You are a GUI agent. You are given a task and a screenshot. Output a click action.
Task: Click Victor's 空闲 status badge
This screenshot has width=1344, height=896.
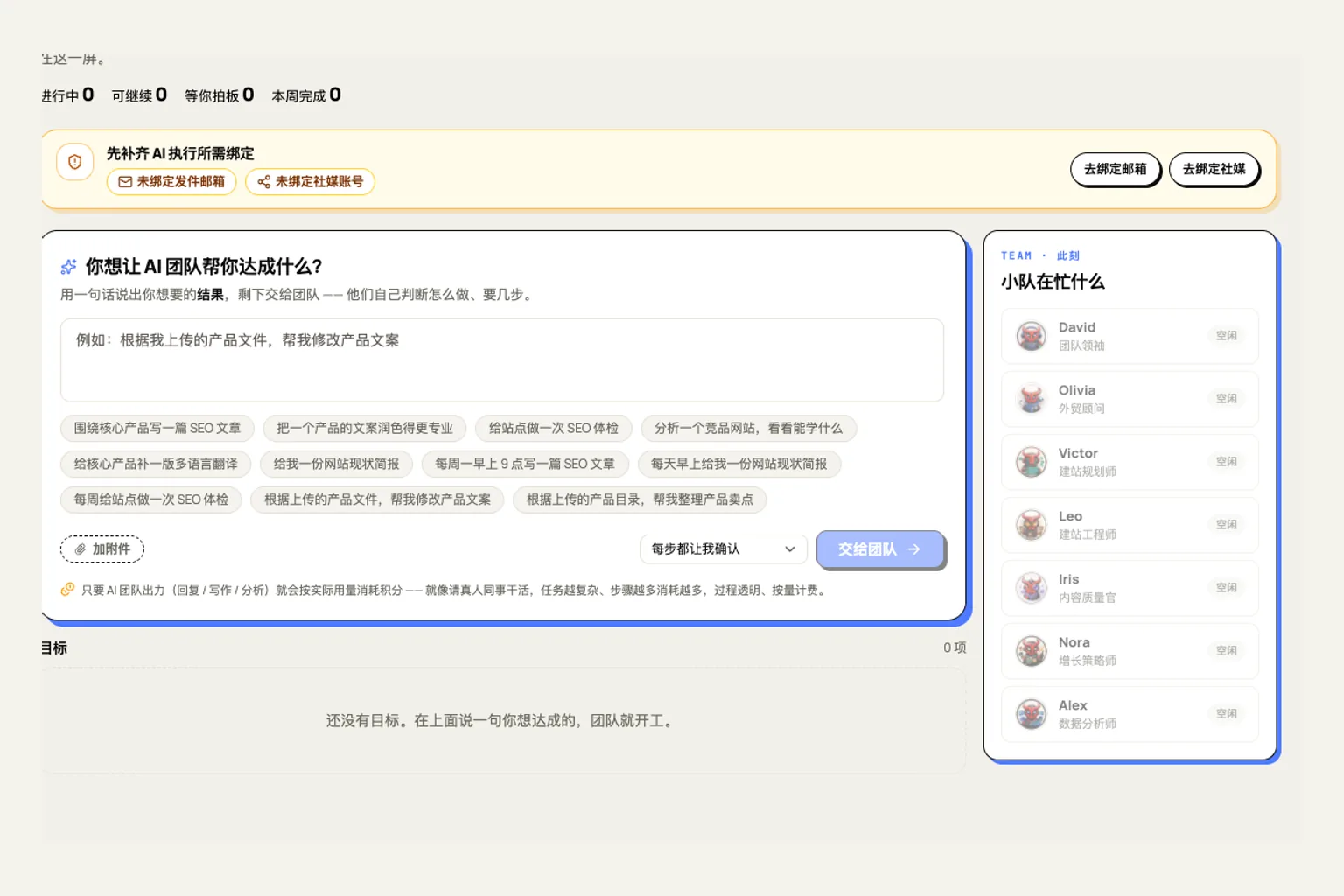click(1227, 462)
